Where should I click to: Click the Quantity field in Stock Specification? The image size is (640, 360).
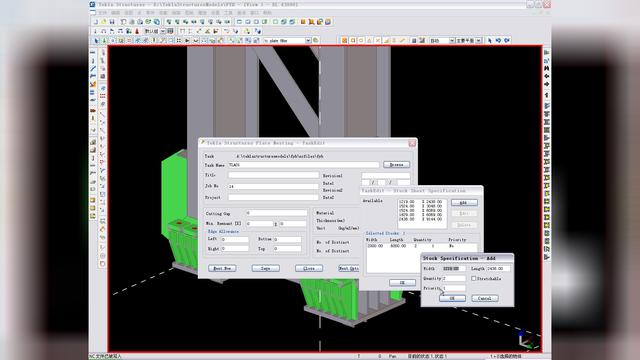(x=454, y=278)
